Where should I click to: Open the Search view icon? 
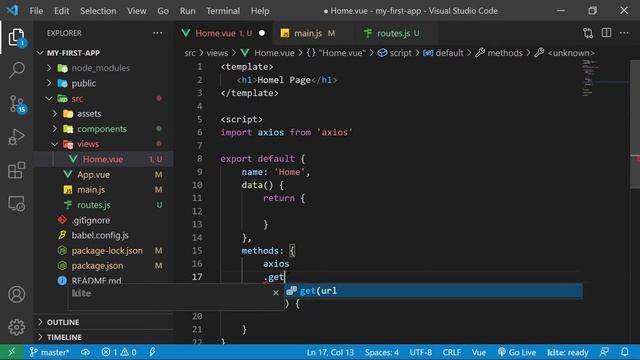pos(16,70)
